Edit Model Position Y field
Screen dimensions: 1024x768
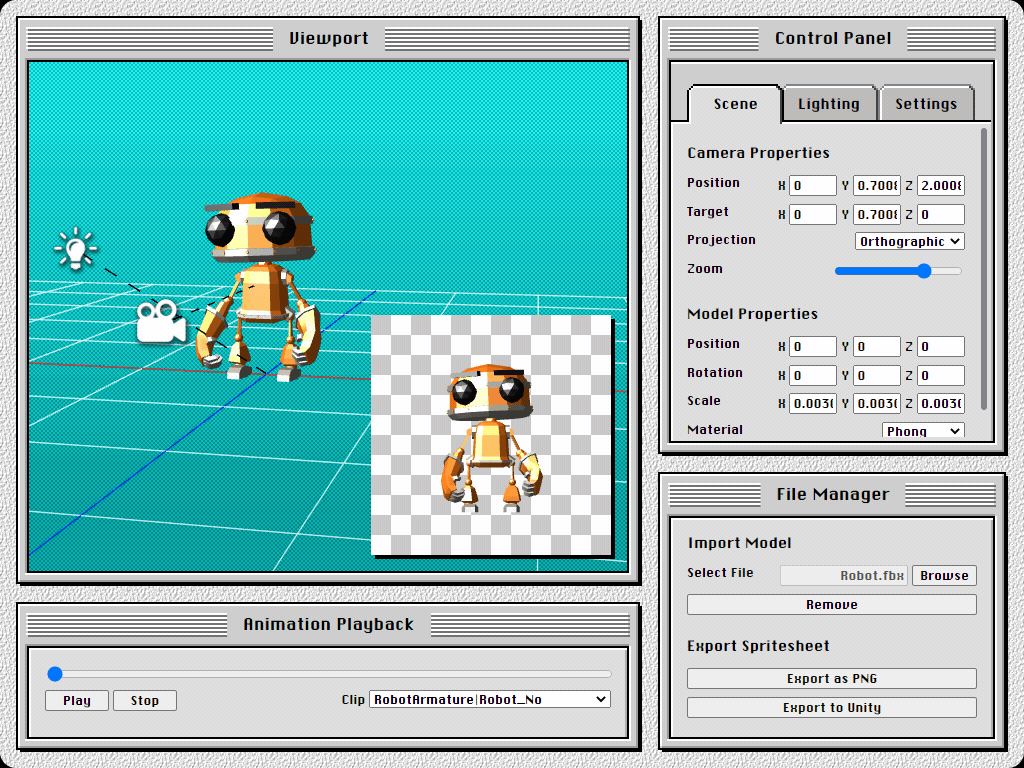point(876,346)
